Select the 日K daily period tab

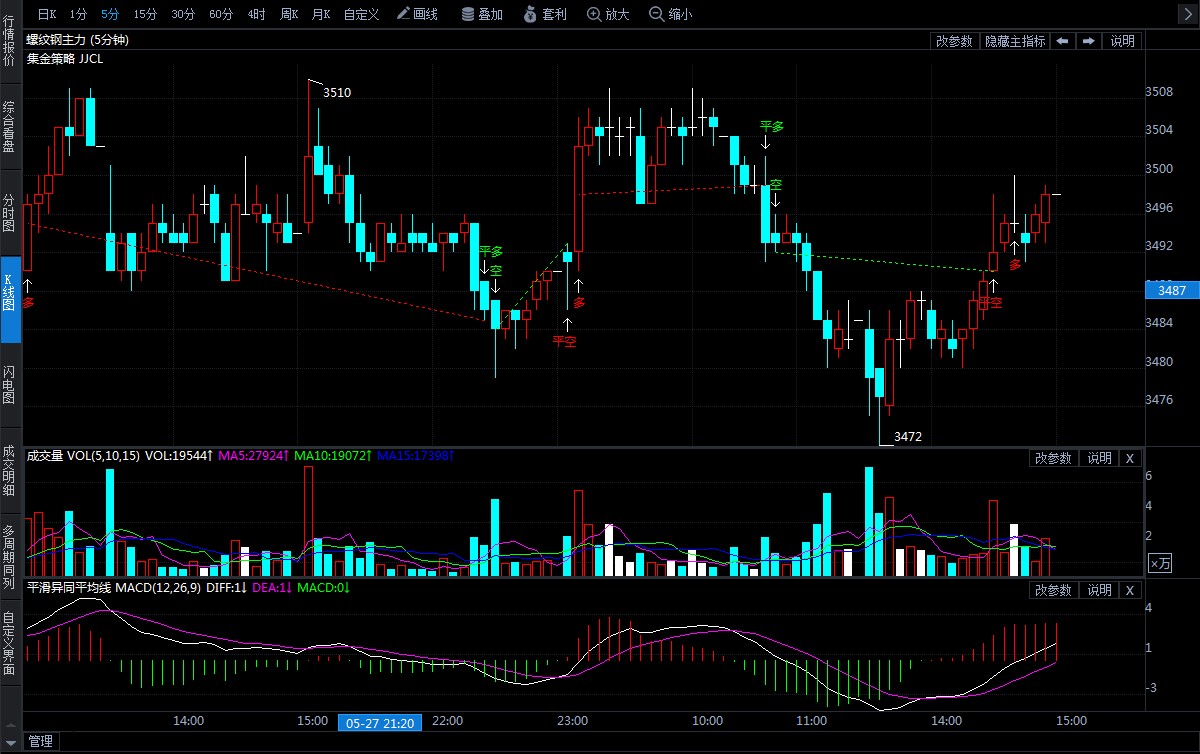click(47, 14)
